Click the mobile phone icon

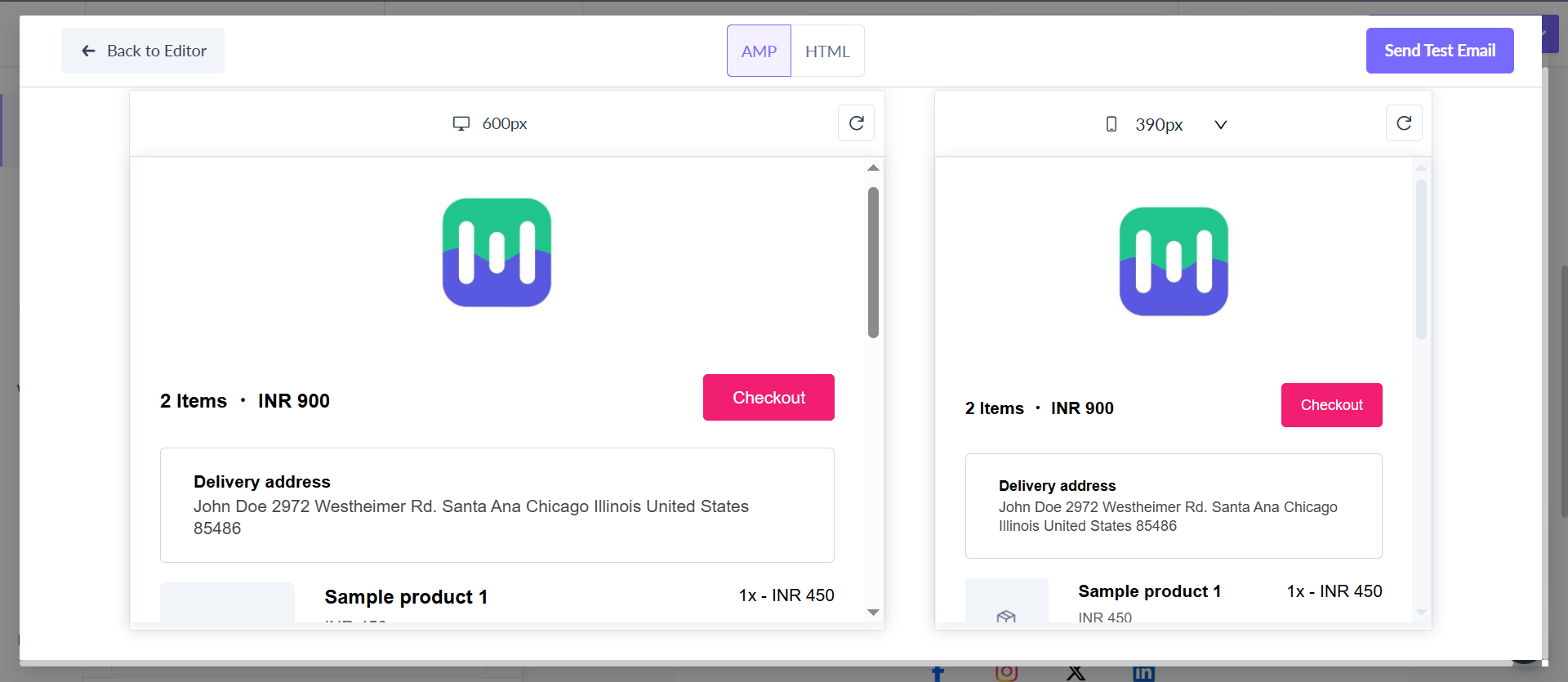[x=1111, y=124]
